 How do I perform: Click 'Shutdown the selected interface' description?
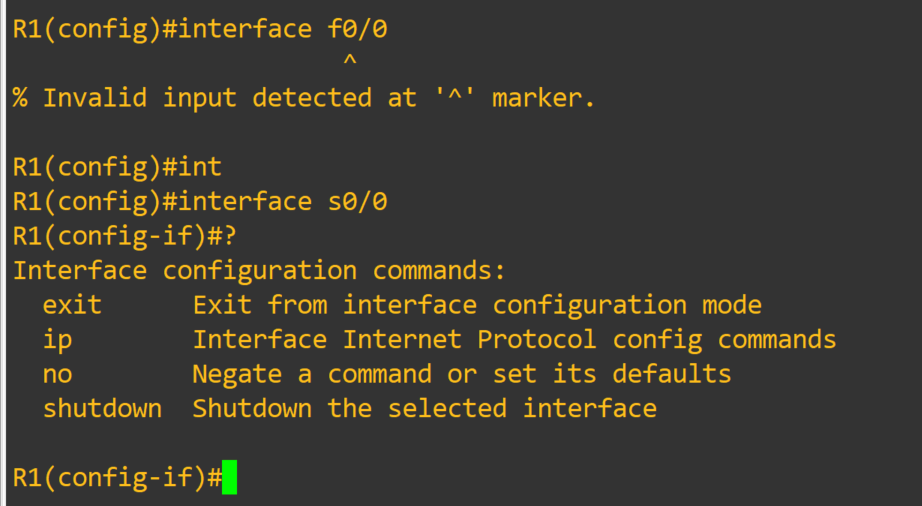pyautogui.click(x=424, y=409)
